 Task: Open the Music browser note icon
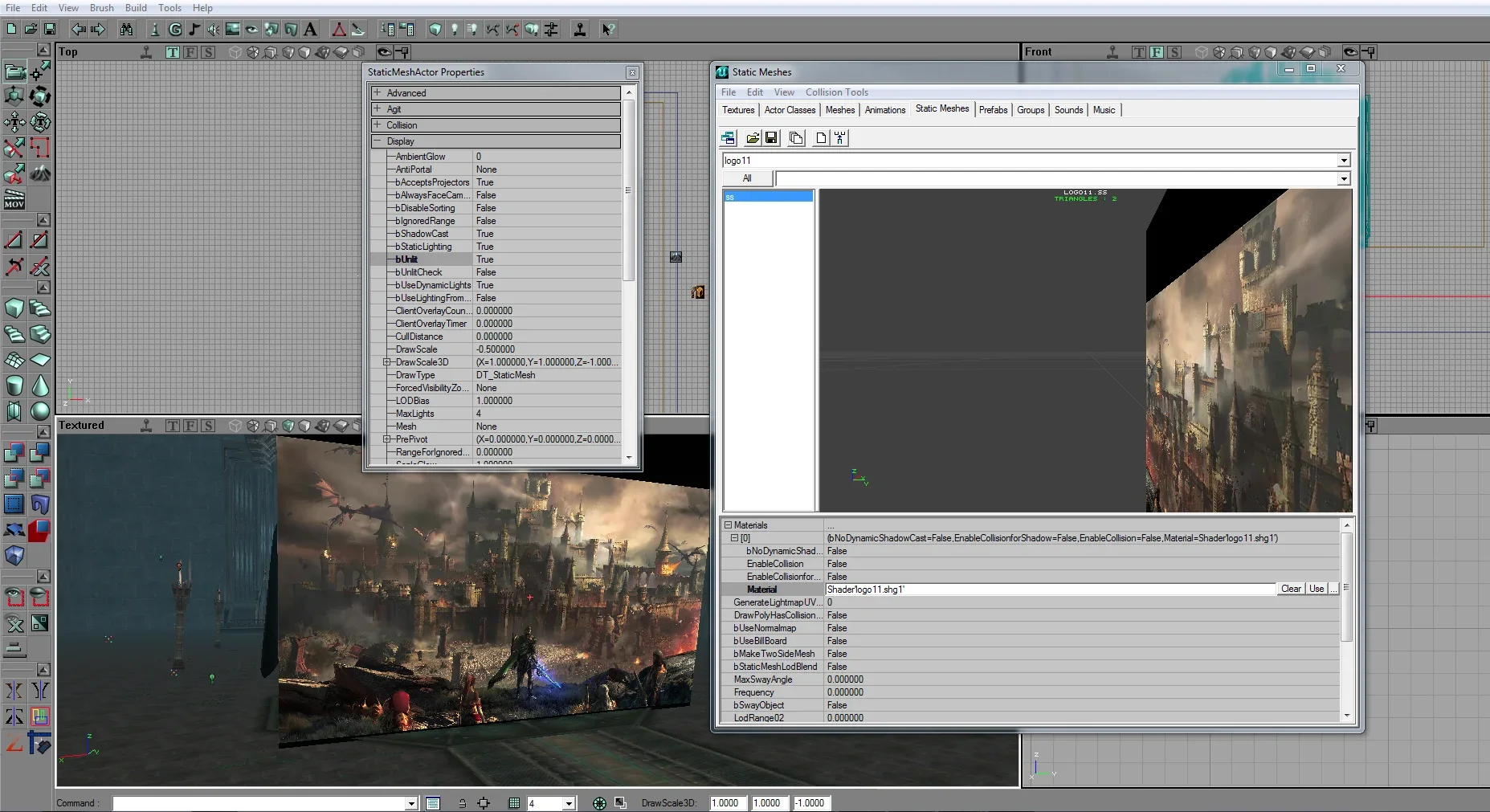(194, 30)
